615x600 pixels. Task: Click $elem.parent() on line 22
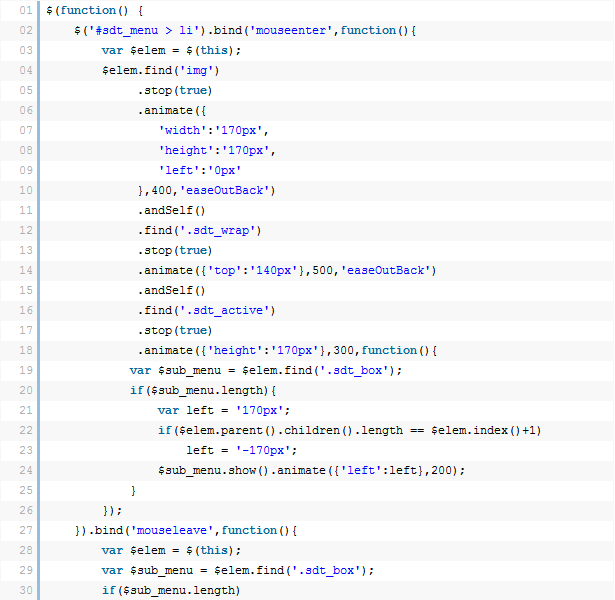218,430
